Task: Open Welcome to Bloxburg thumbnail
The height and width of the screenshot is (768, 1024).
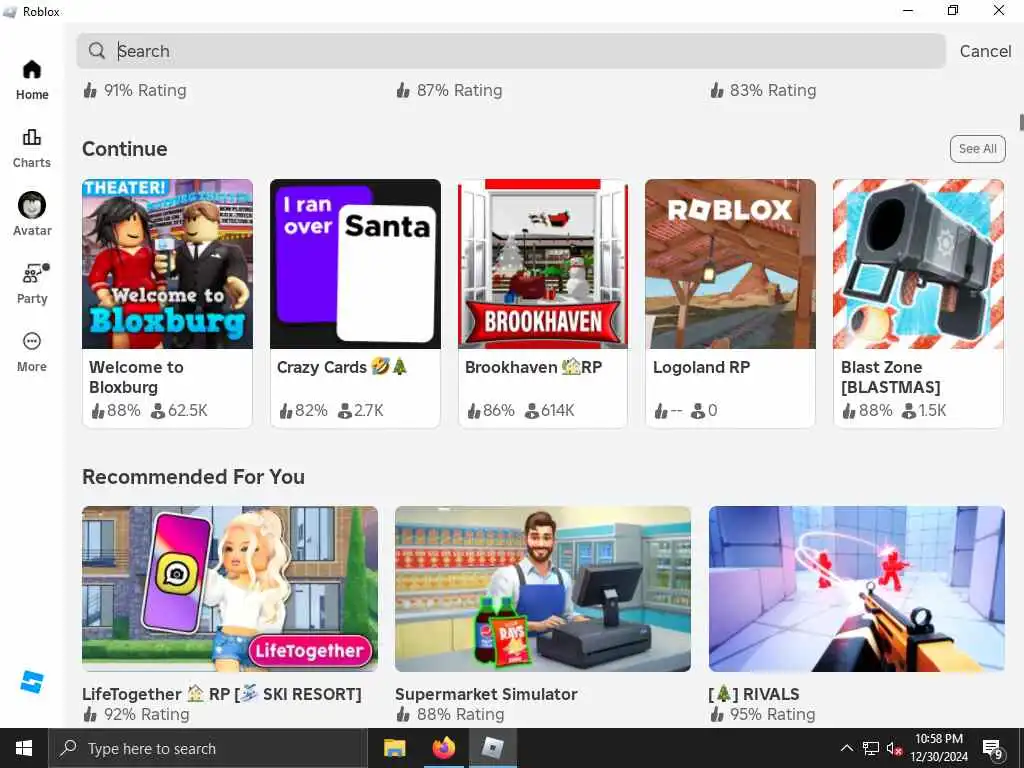Action: pos(167,264)
